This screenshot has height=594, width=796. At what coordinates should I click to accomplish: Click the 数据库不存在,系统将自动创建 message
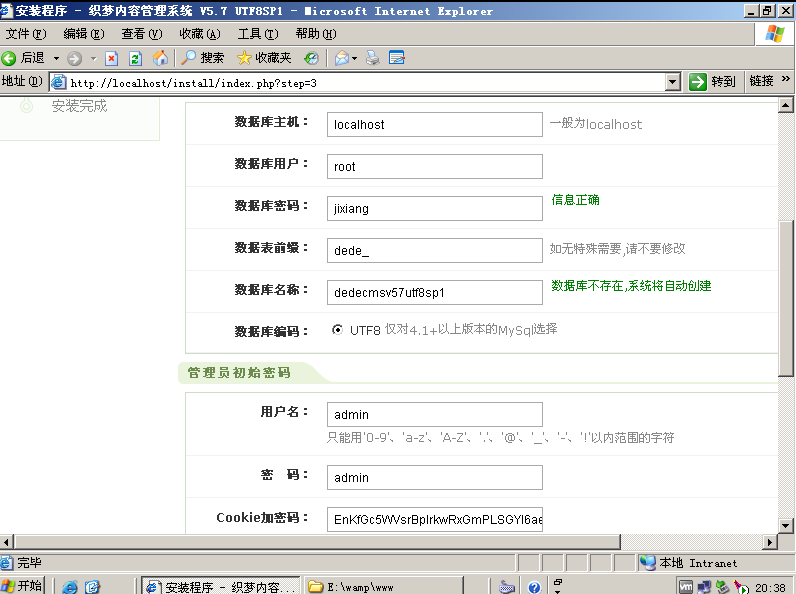[x=631, y=286]
